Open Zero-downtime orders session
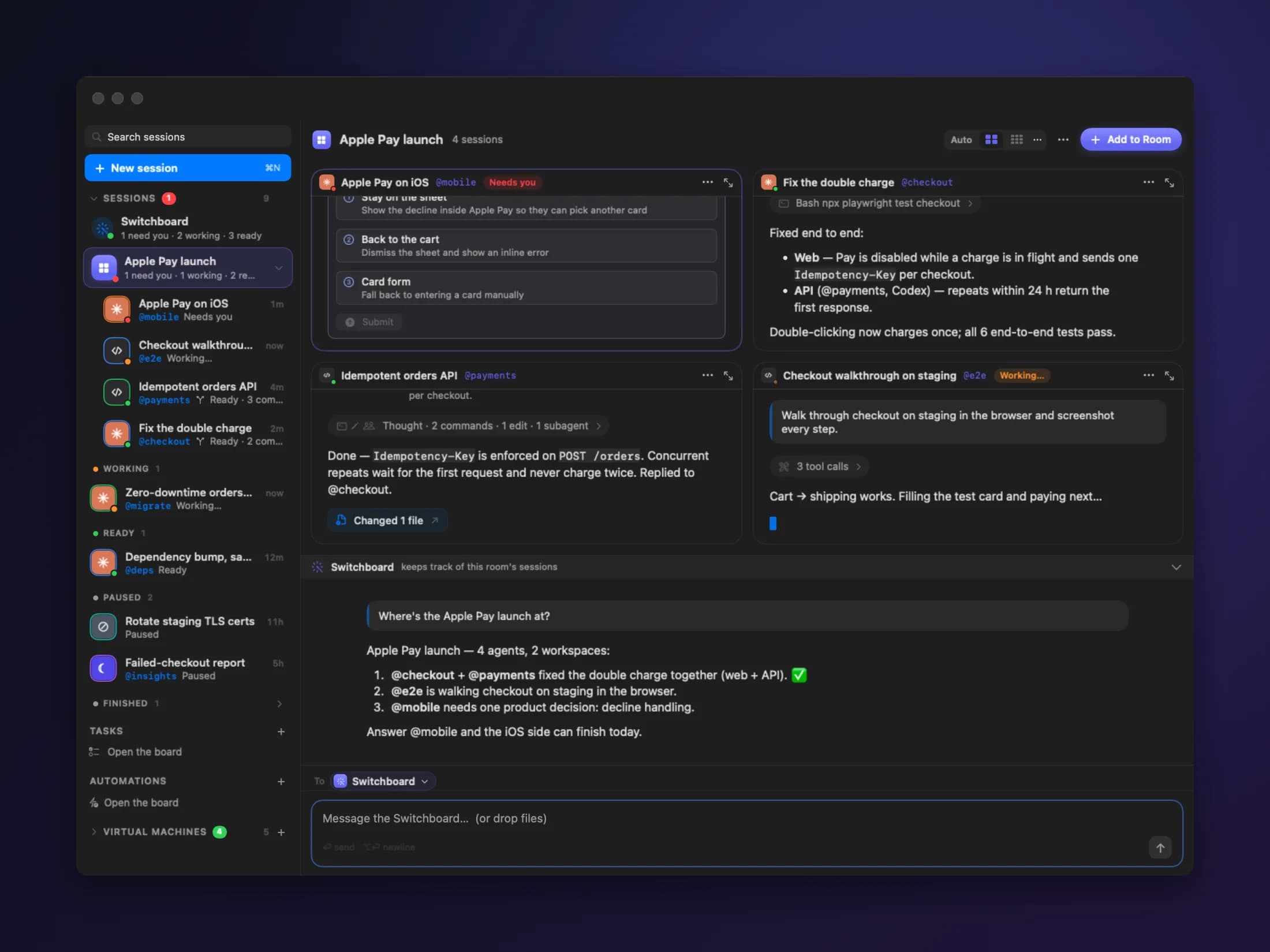Image resolution: width=1270 pixels, height=952 pixels. pos(188,499)
